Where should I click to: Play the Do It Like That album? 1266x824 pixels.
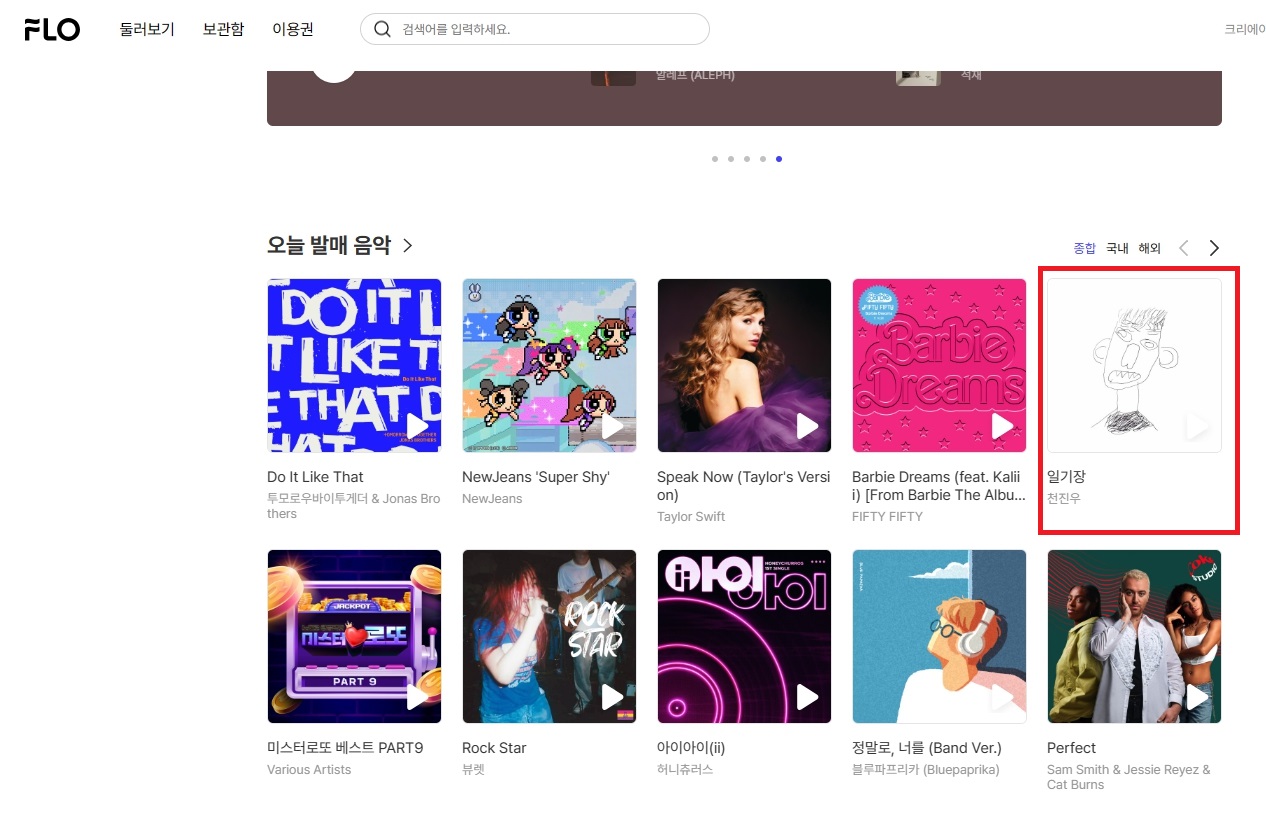418,427
